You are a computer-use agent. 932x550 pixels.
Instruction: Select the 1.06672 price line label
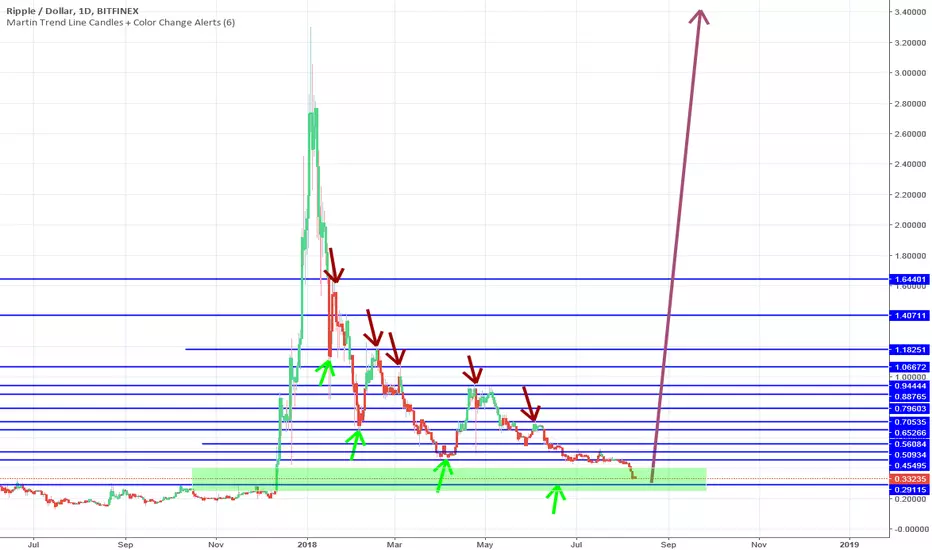[x=908, y=367]
